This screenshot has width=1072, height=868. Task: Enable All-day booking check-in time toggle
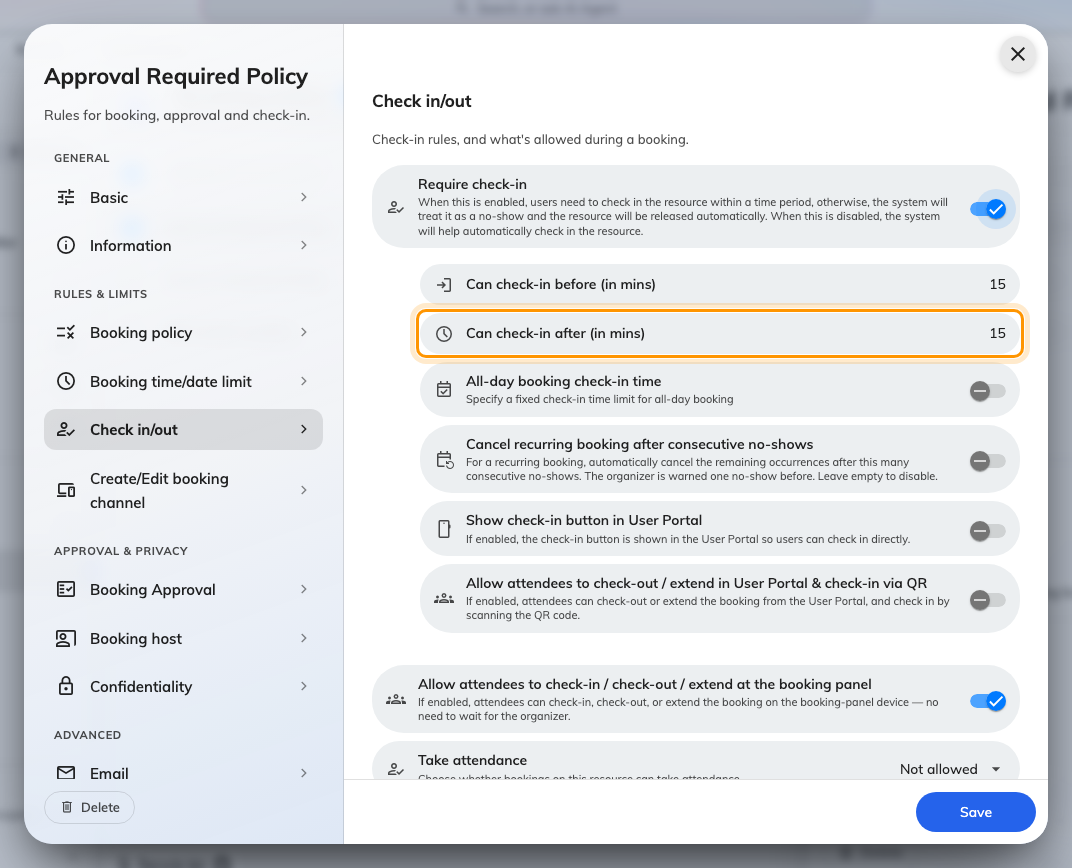pos(988,391)
